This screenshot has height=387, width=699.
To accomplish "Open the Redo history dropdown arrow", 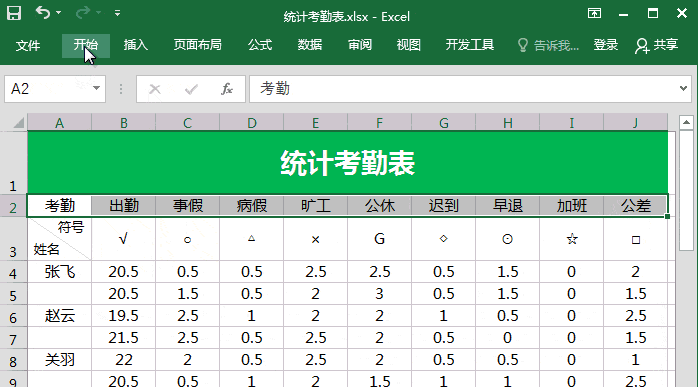I will click(x=99, y=13).
